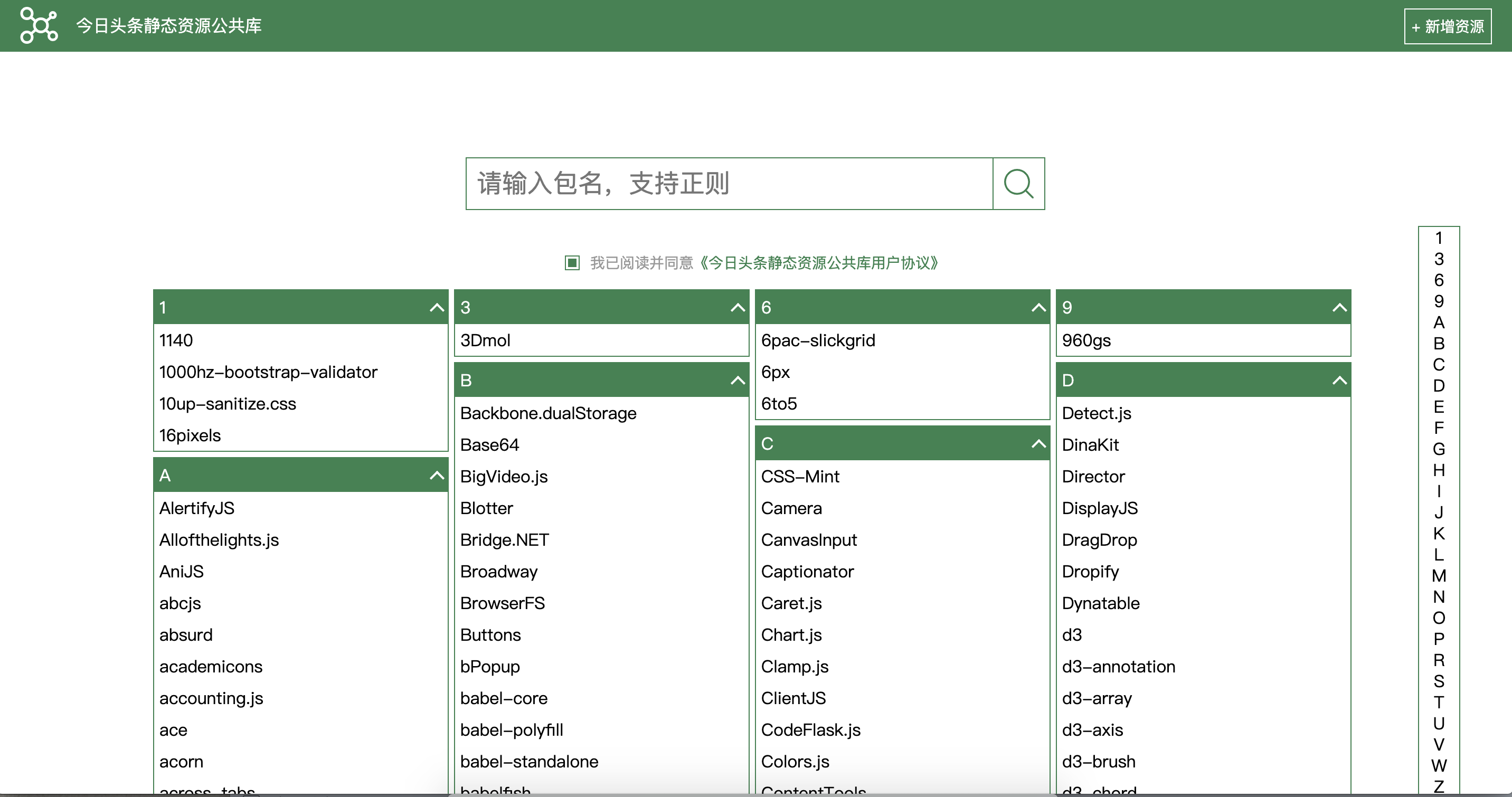
Task: Toggle the section 9 chevron arrow
Action: pyautogui.click(x=1339, y=308)
